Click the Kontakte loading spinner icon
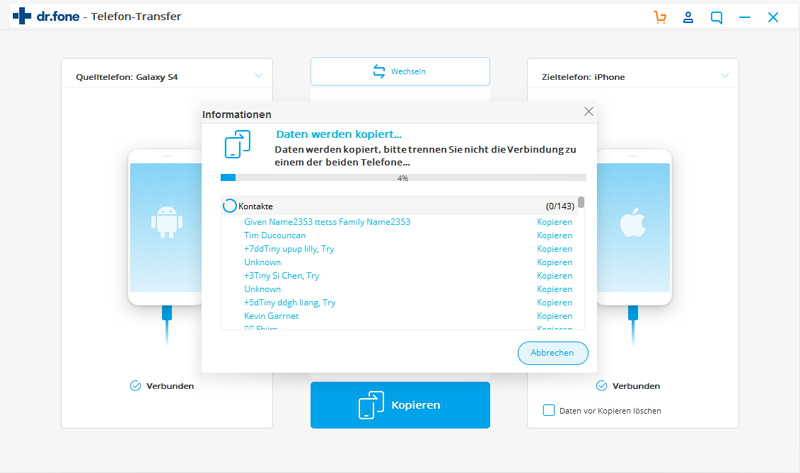 pos(230,206)
